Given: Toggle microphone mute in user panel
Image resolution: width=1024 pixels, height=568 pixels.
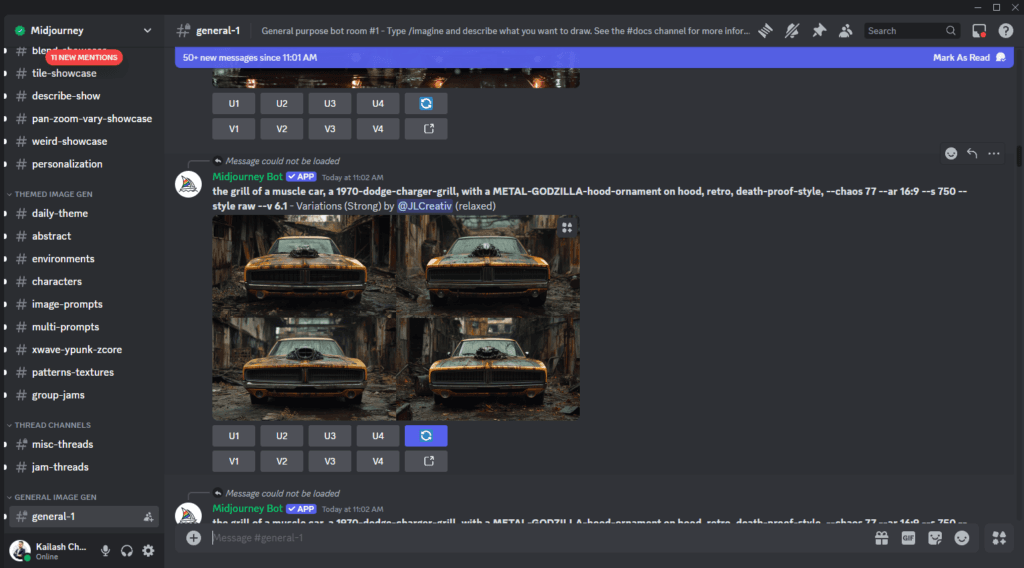Looking at the screenshot, I should point(105,551).
